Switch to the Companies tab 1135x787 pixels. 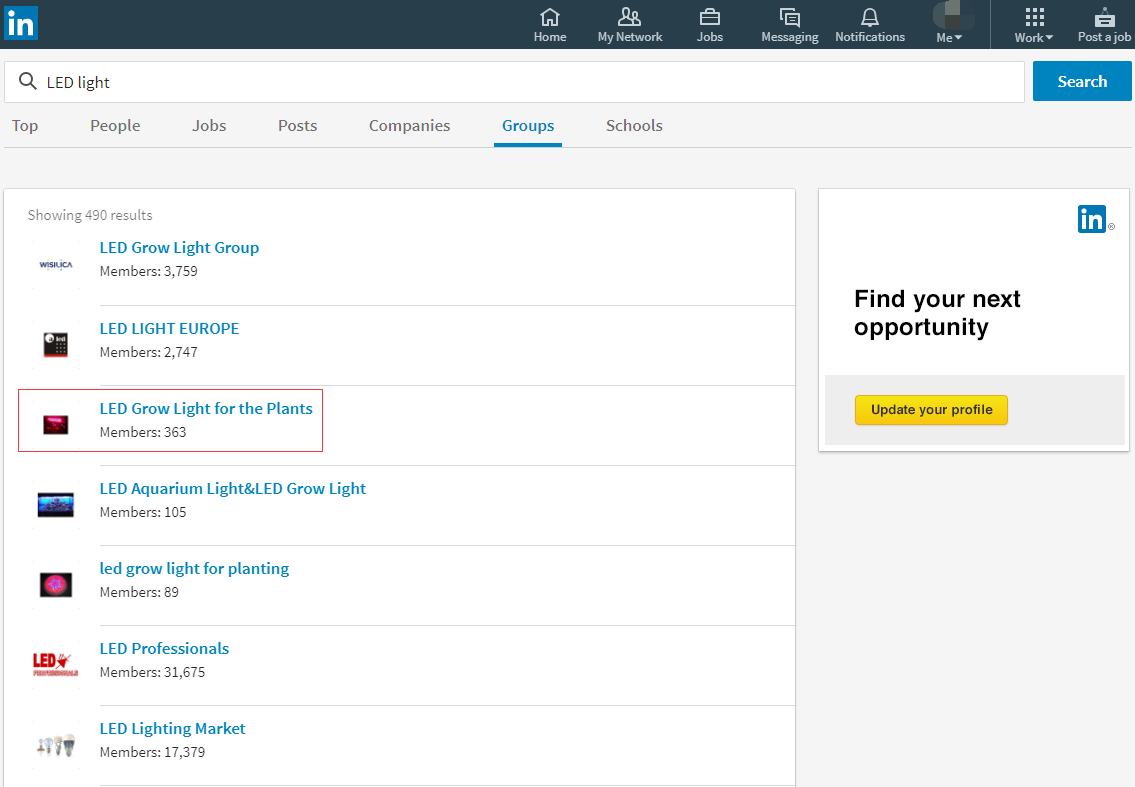(409, 126)
